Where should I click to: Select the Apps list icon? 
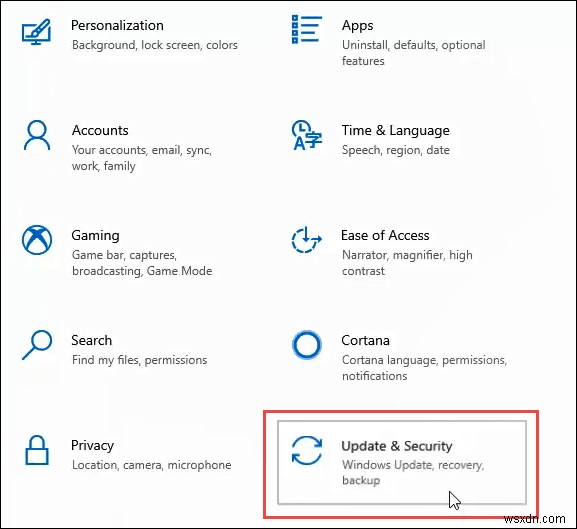(x=307, y=29)
